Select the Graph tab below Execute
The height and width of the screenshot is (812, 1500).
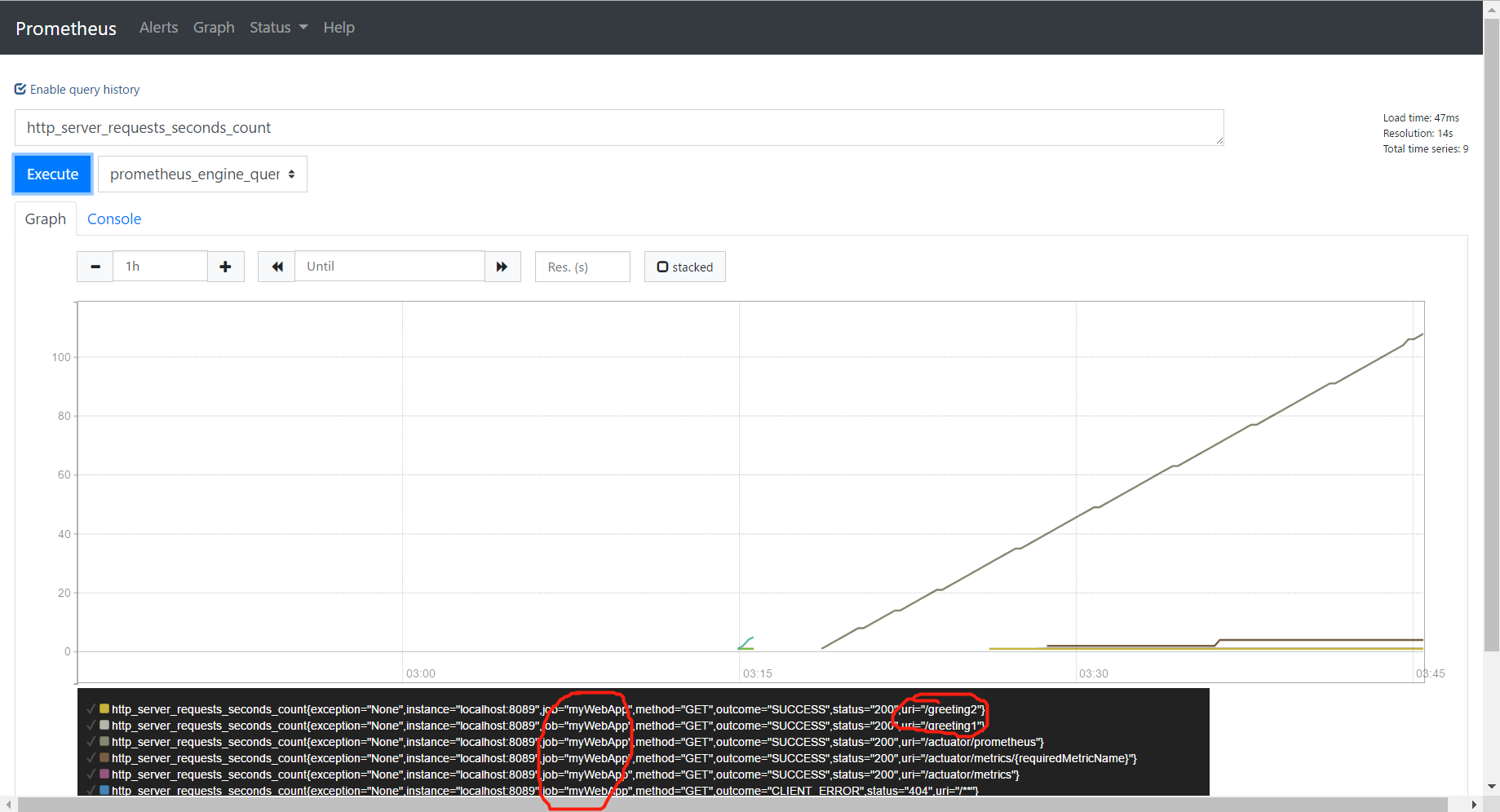46,218
